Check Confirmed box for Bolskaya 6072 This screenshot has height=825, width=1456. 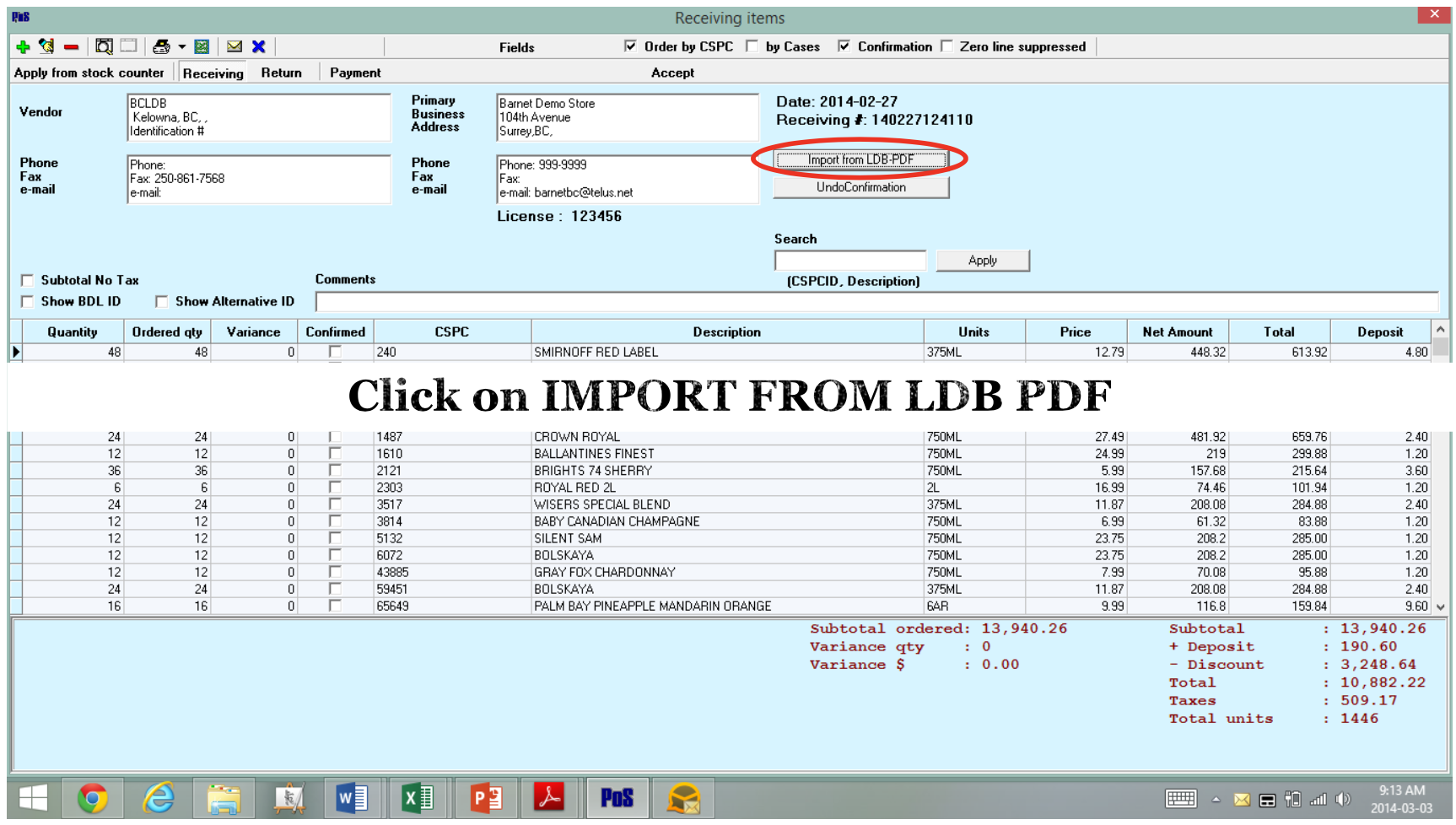335,555
